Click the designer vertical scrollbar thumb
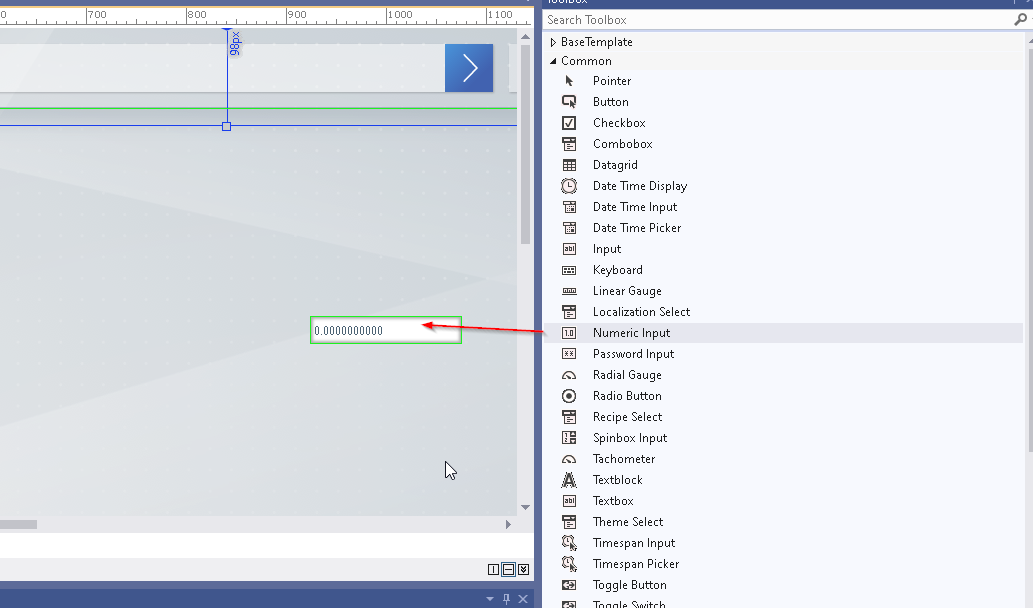The height and width of the screenshot is (608, 1033). tap(525, 145)
